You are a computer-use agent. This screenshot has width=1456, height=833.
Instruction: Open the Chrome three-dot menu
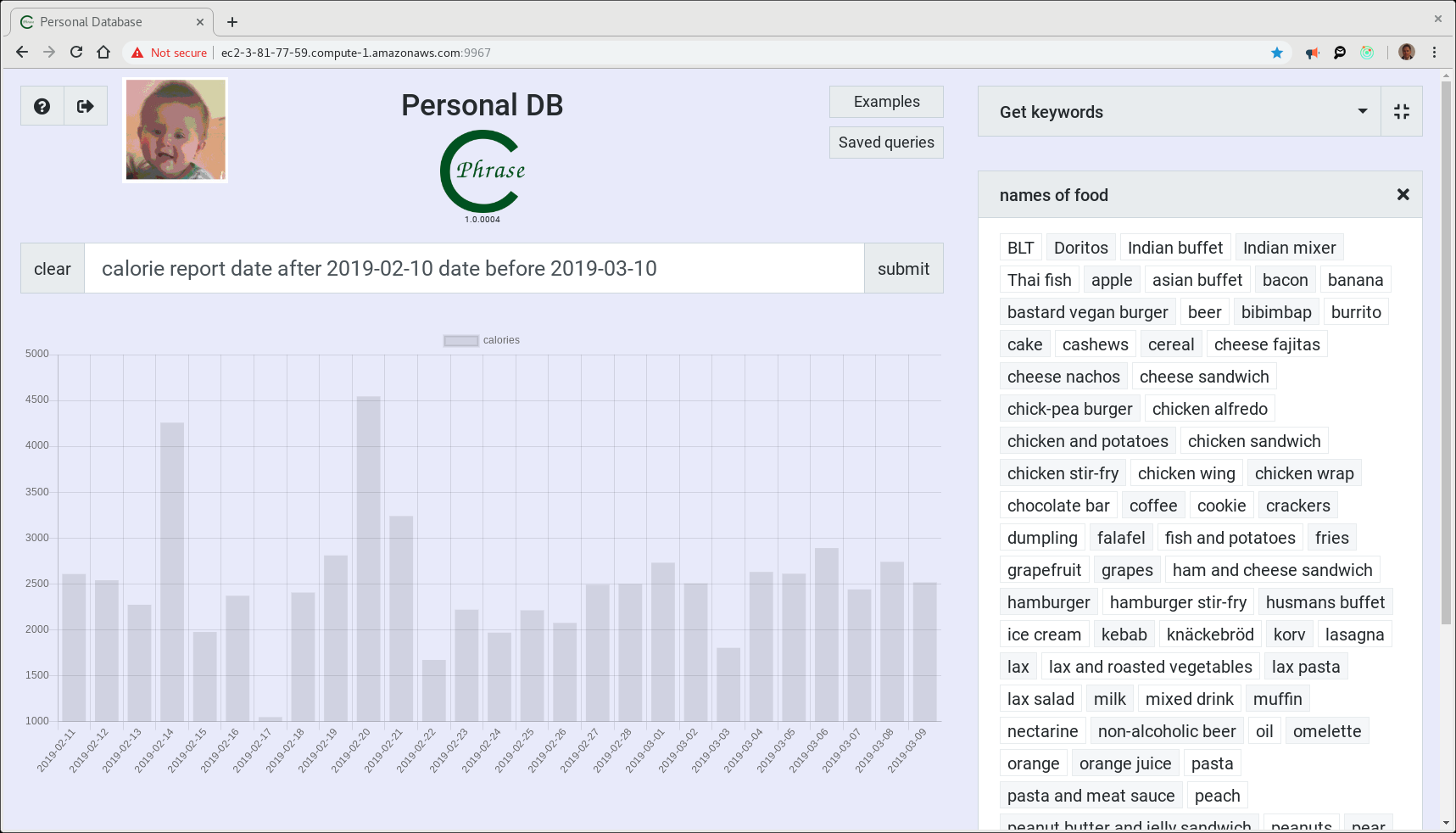coord(1435,53)
